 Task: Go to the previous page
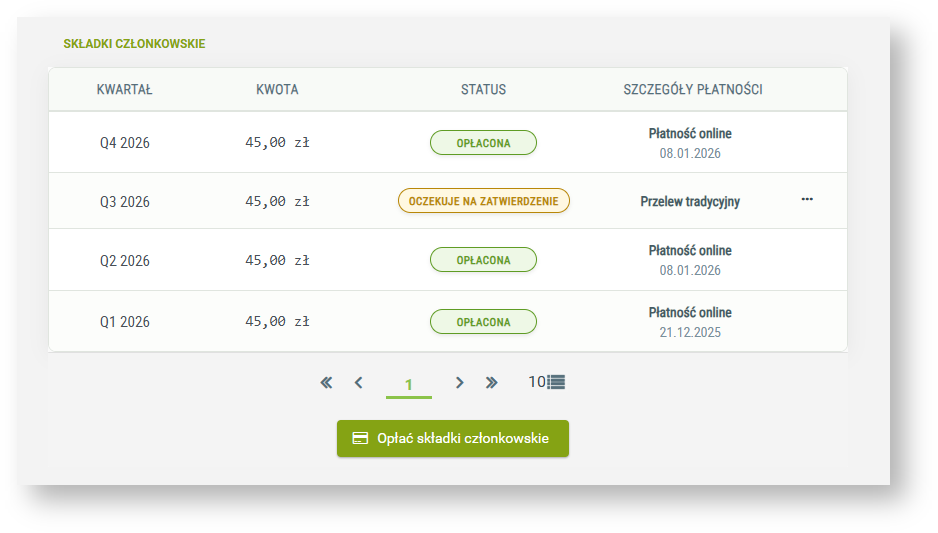pyautogui.click(x=359, y=382)
